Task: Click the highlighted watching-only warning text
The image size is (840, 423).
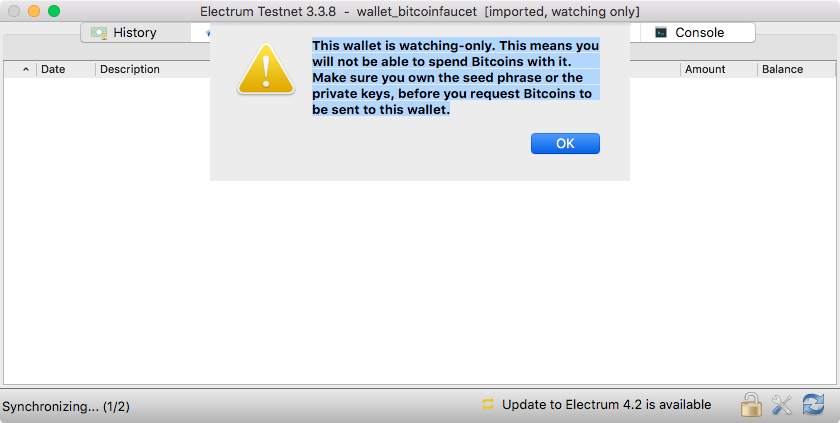Action: click(x=456, y=77)
